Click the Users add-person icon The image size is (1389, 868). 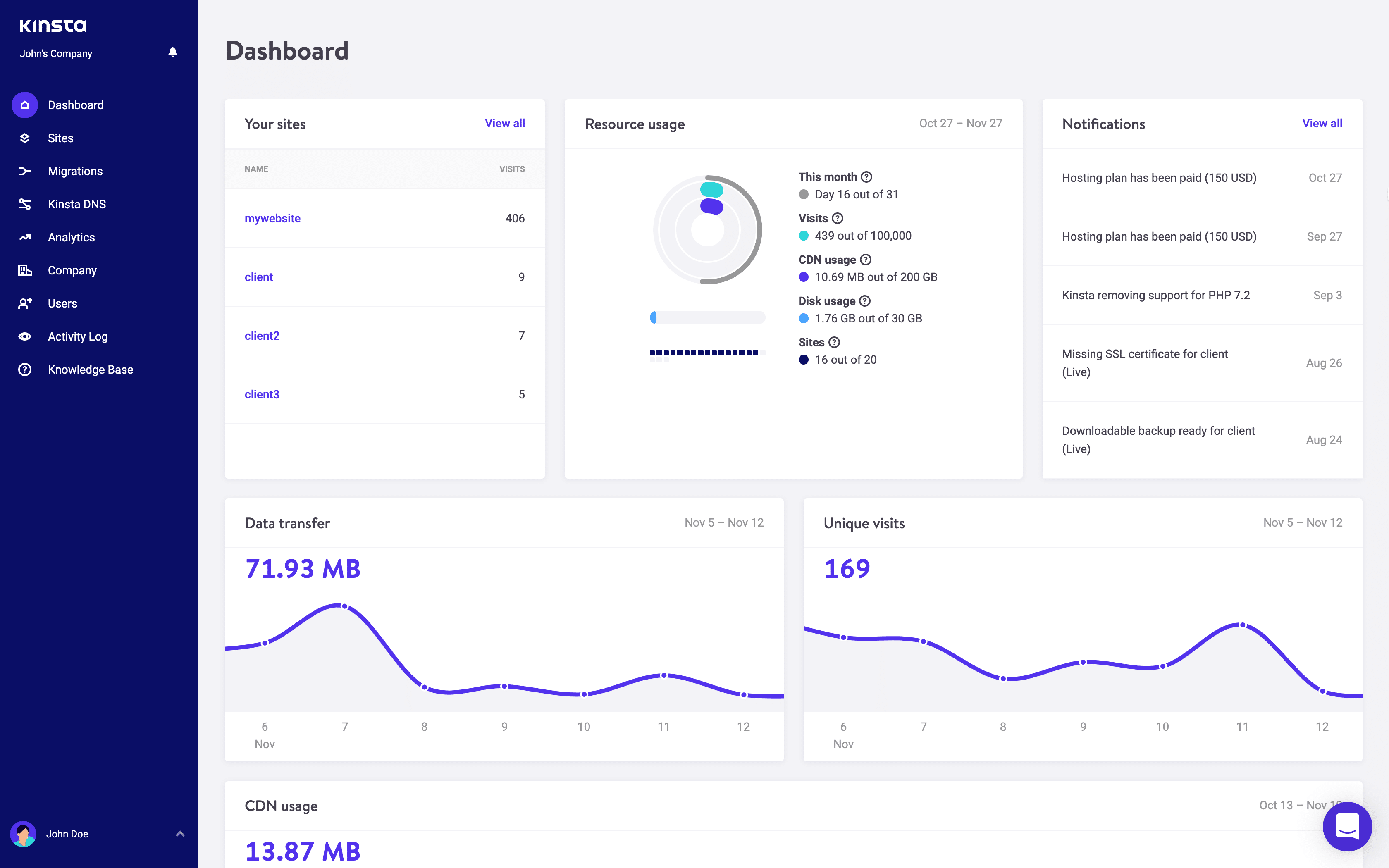pos(25,303)
